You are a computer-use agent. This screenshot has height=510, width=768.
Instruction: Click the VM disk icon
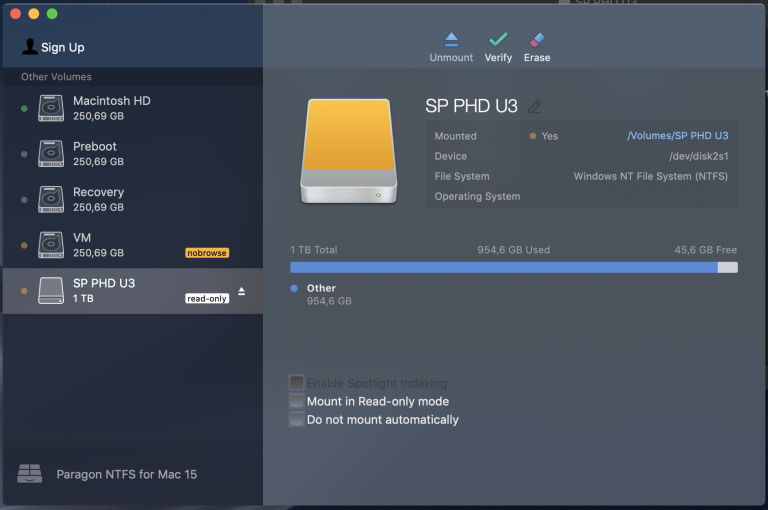pyautogui.click(x=51, y=245)
